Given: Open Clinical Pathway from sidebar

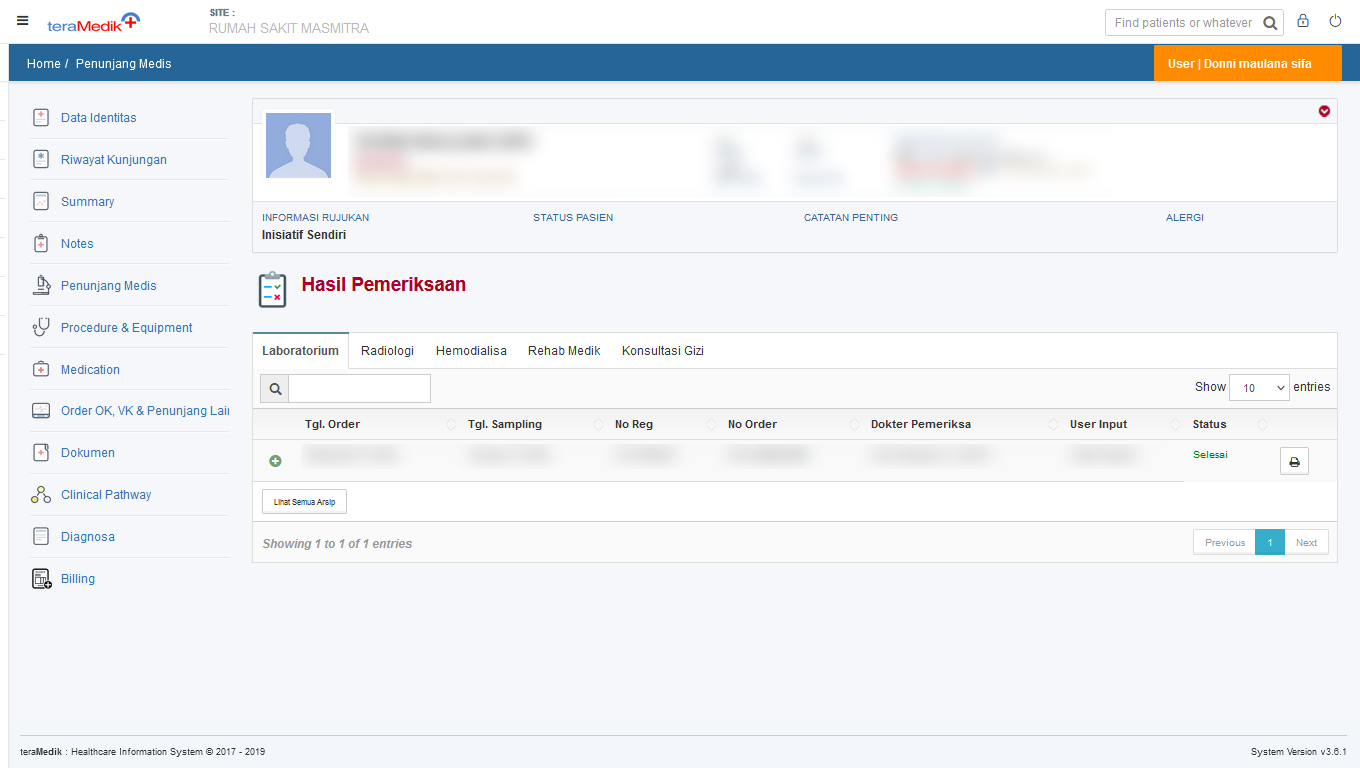Looking at the screenshot, I should (106, 495).
